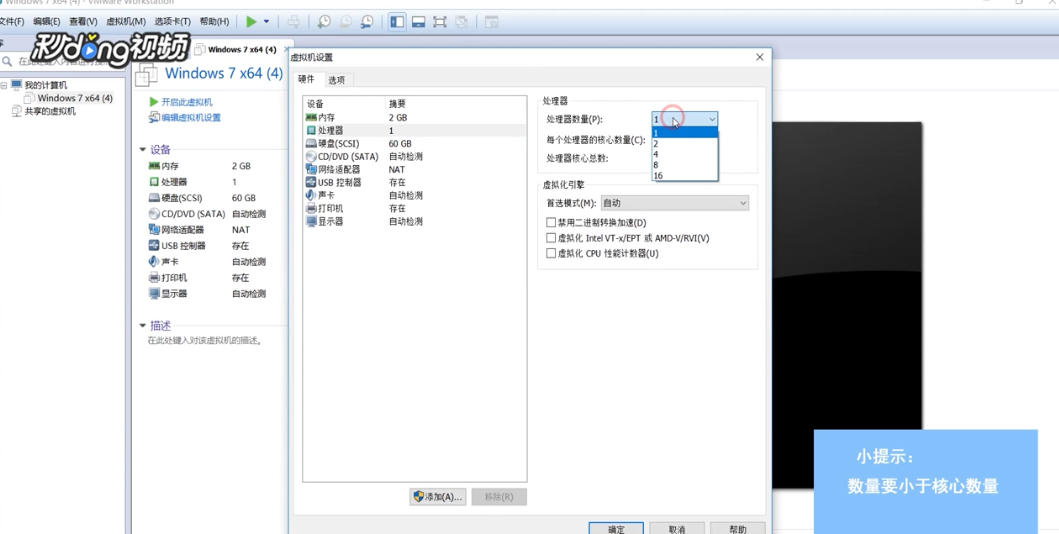The height and width of the screenshot is (534, 1059).
Task: Select 硬盘(SCSI) row icon in settings dialog
Action: coord(311,144)
